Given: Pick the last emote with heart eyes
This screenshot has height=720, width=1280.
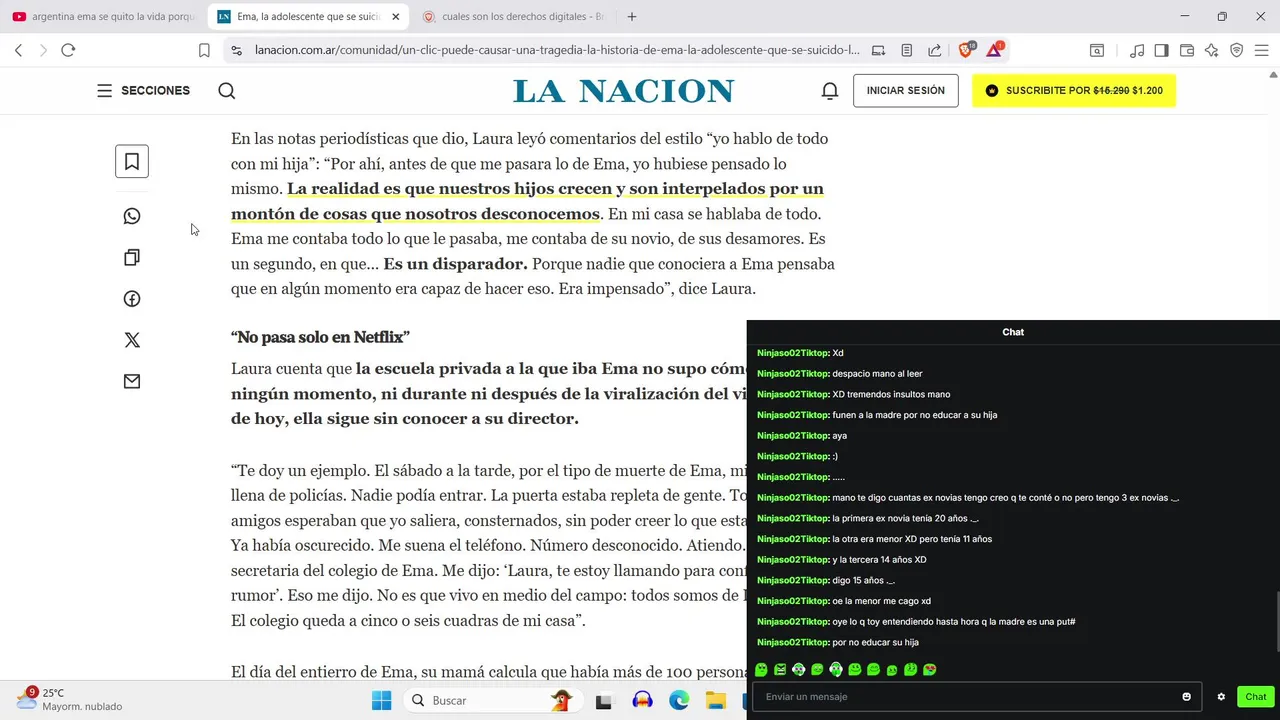Looking at the screenshot, I should pos(930,670).
